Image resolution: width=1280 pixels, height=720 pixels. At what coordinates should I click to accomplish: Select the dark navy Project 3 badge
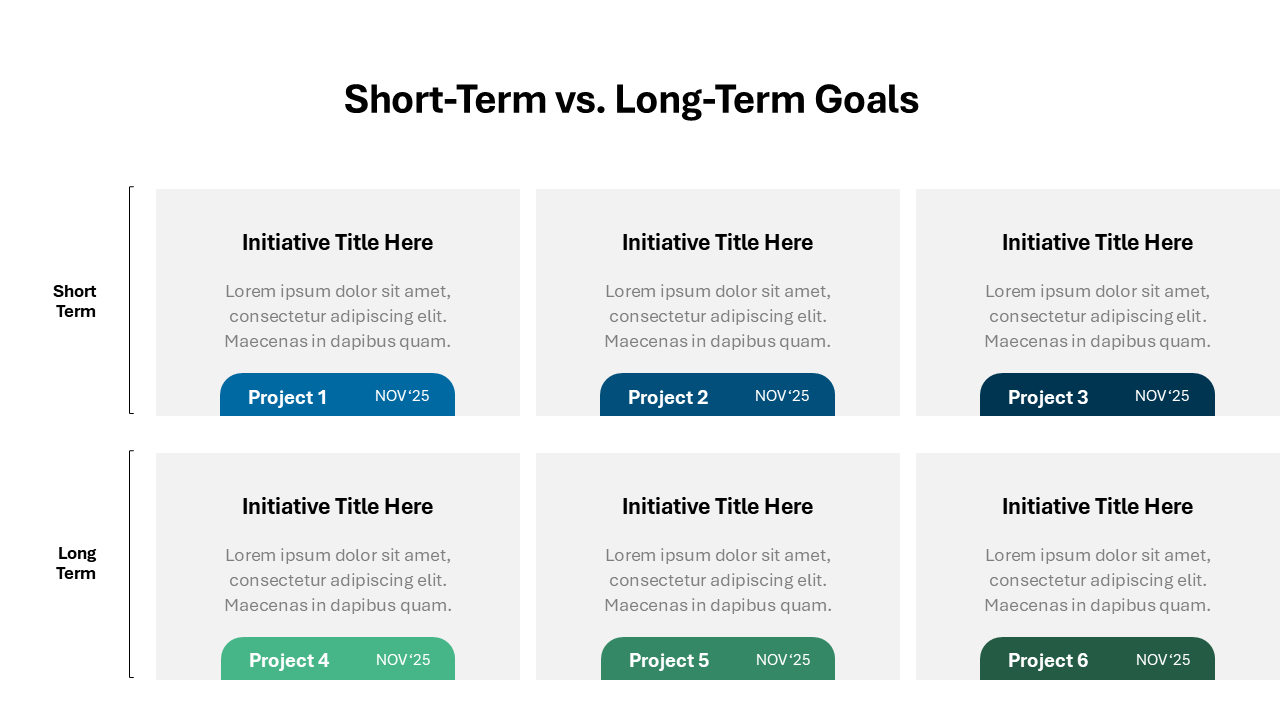tap(1097, 396)
